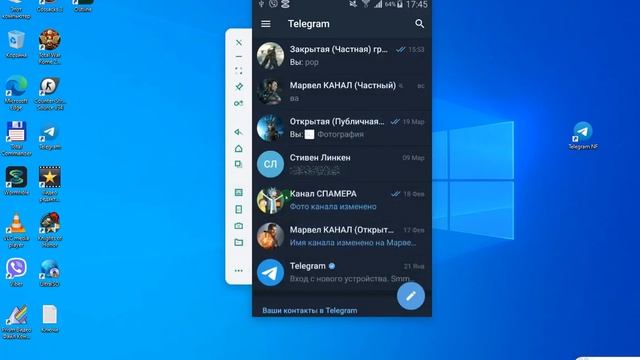Open the Стивен Линкен chat
640x360 pixels.
pyautogui.click(x=342, y=164)
